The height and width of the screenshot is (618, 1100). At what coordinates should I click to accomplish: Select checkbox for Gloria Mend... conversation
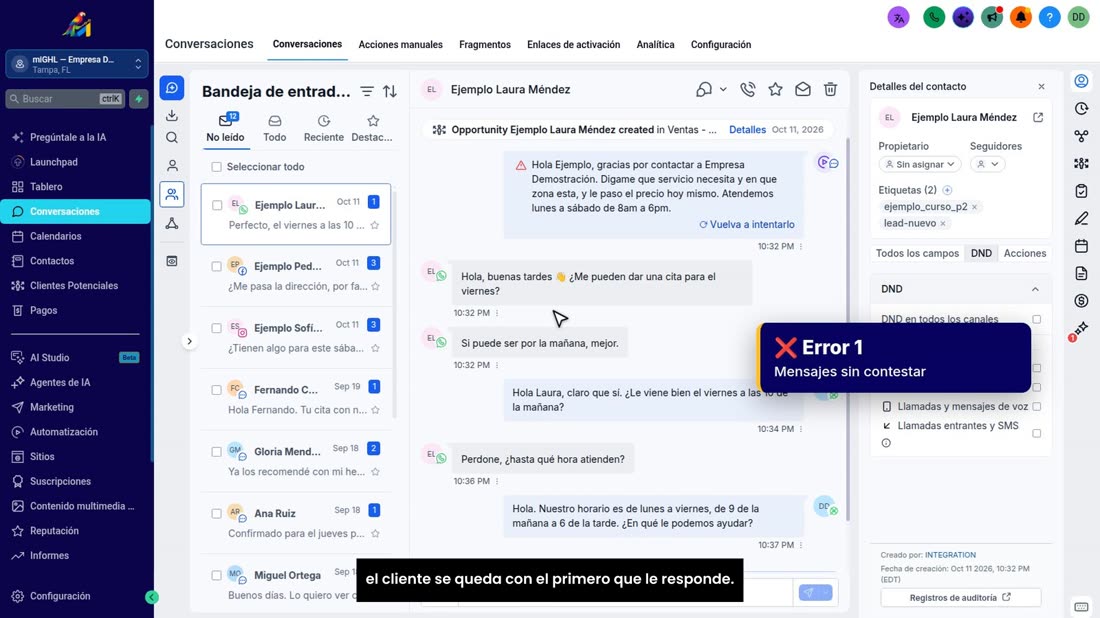[x=216, y=452]
